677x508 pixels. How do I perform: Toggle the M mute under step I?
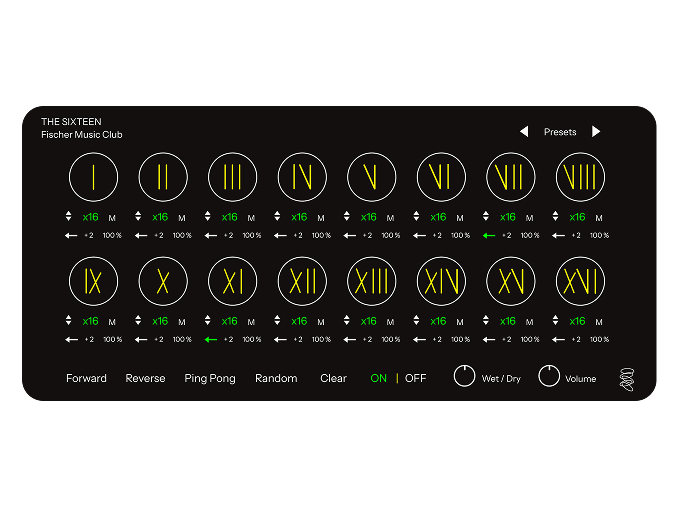(112, 218)
